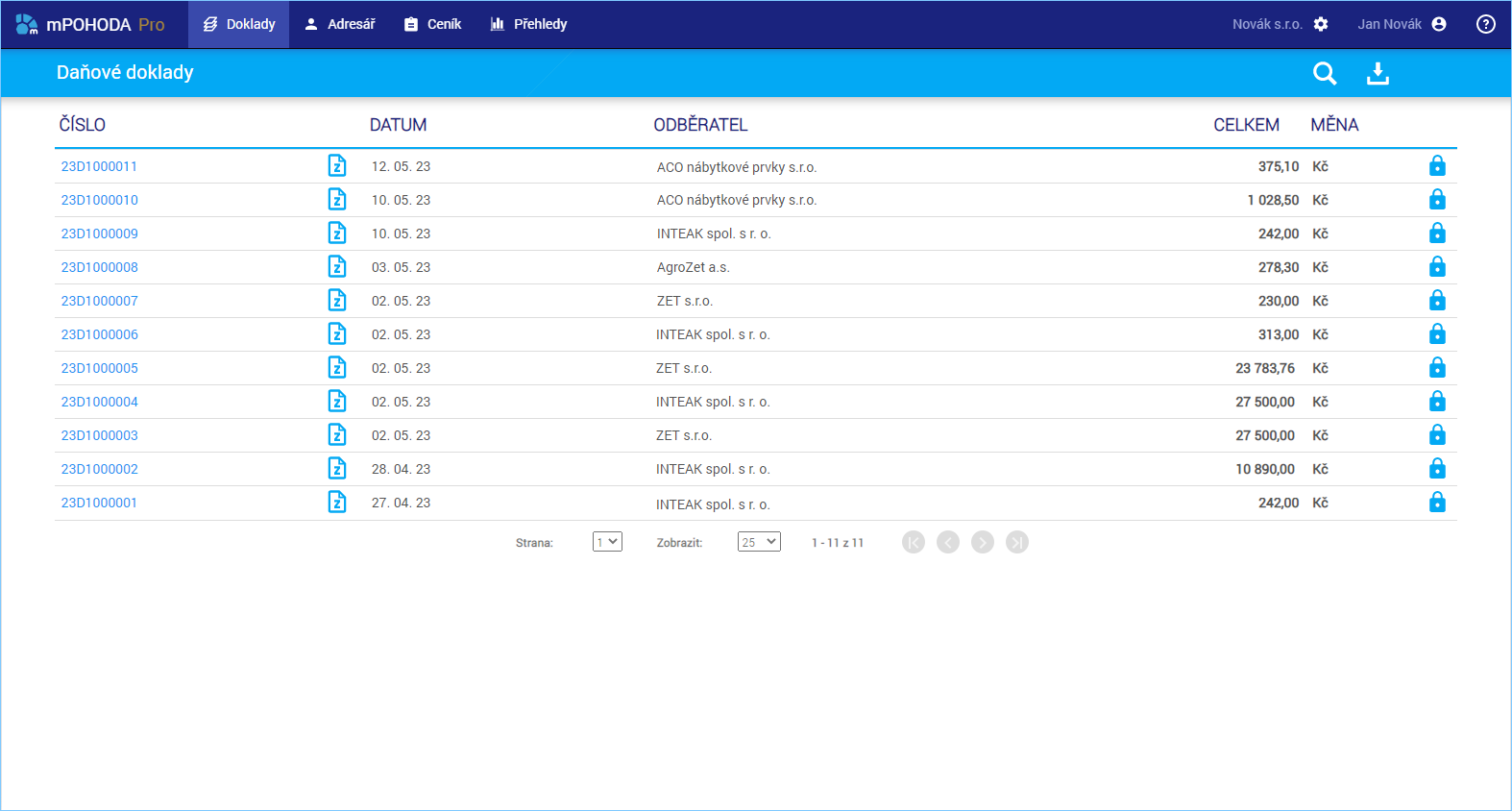1512x811 pixels.
Task: Click document icon for 23D1000002
Action: click(x=337, y=468)
